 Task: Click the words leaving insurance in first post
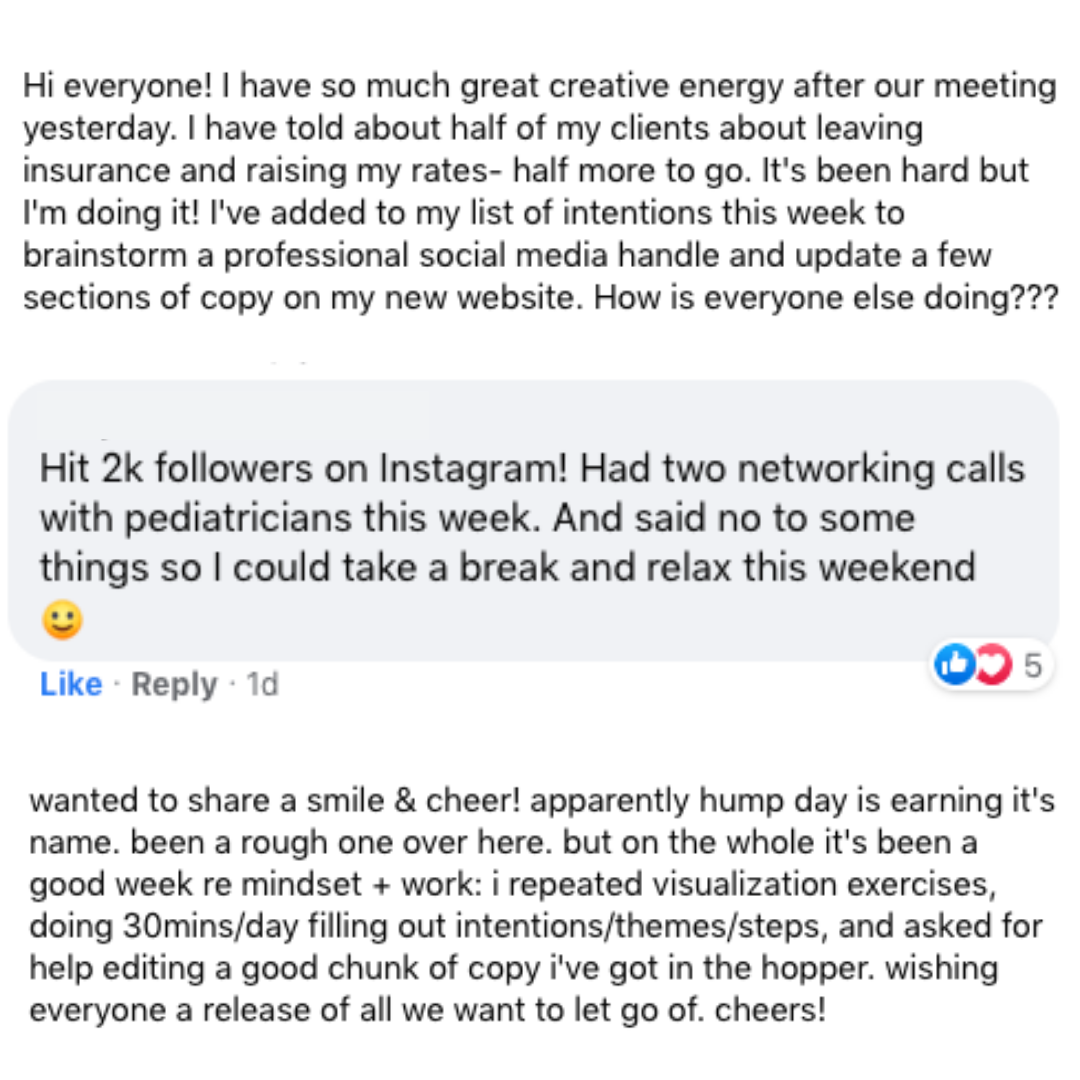point(473,149)
